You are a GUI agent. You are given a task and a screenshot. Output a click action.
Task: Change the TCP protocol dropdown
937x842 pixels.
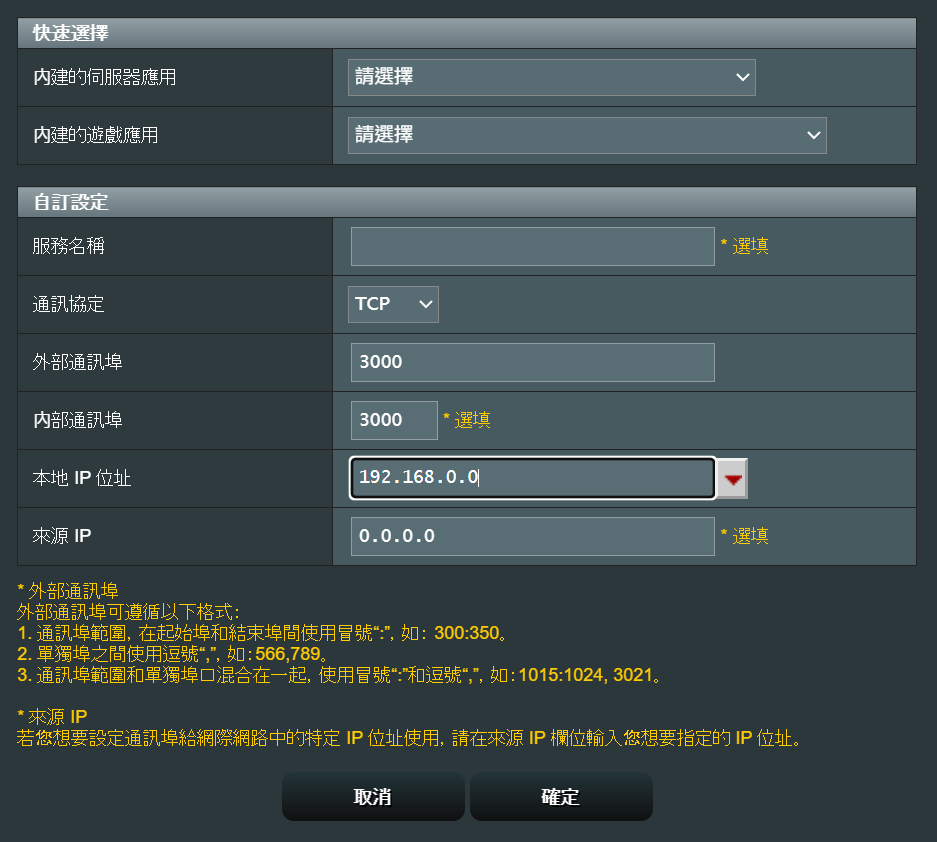click(x=393, y=304)
